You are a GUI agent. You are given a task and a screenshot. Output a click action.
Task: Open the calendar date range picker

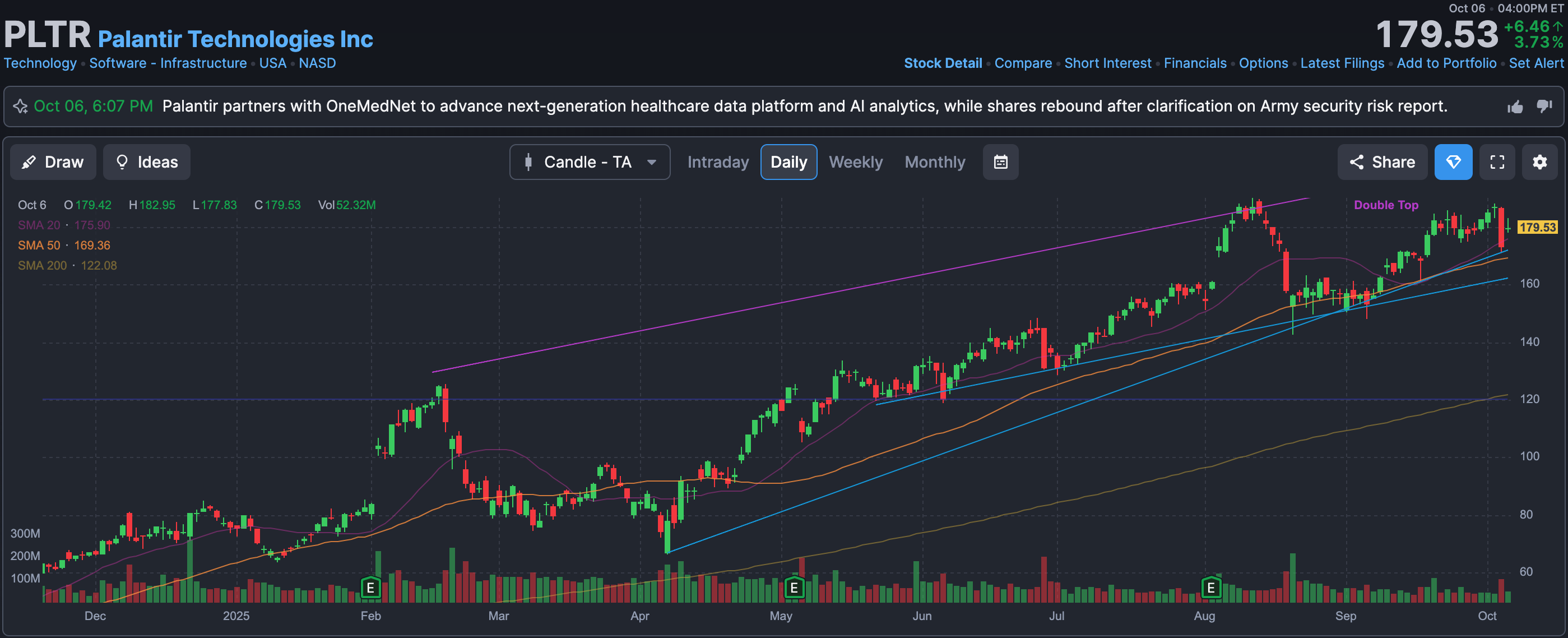pos(1000,162)
